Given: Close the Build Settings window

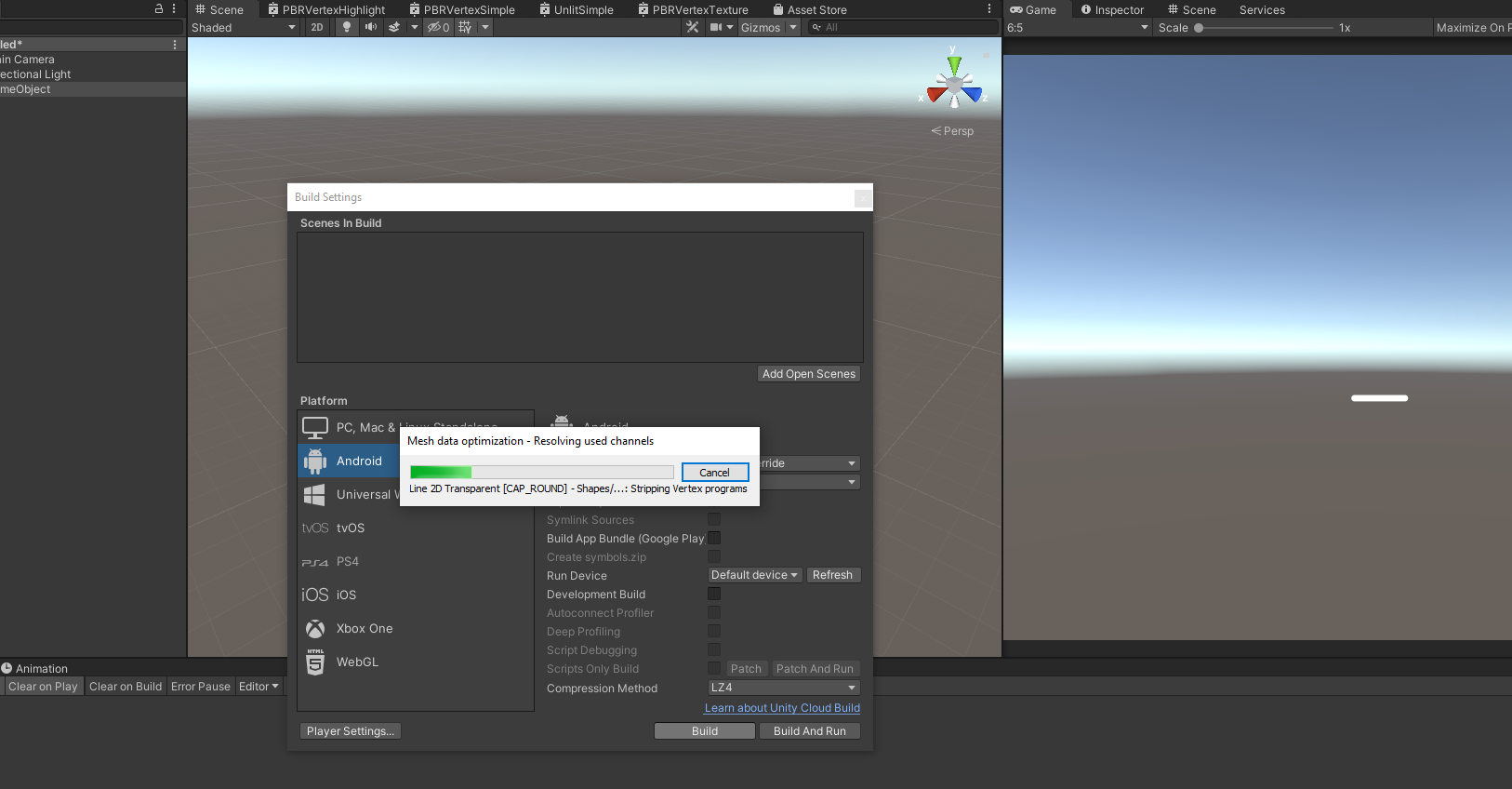Looking at the screenshot, I should click(862, 197).
